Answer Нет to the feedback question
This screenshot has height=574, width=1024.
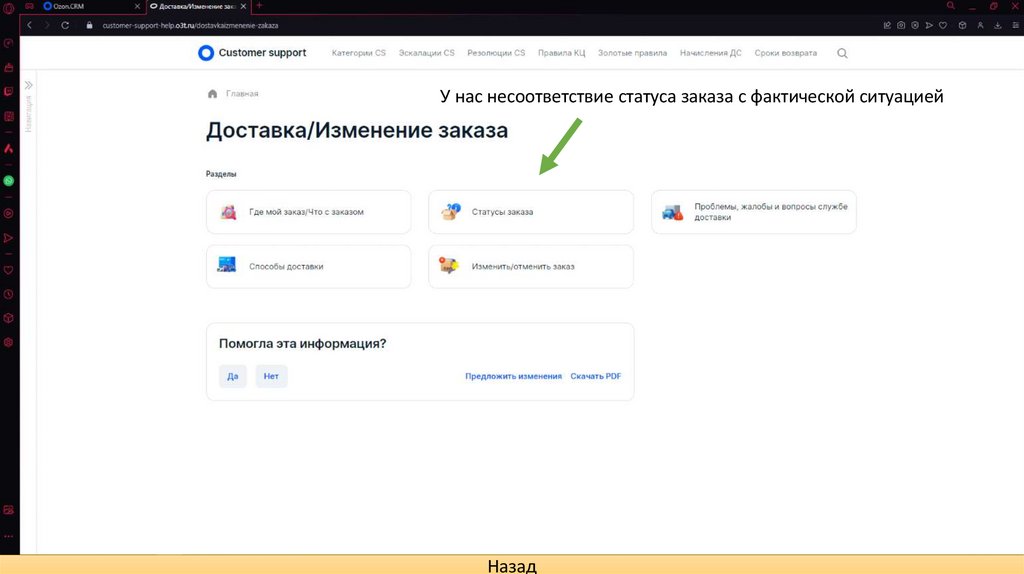(x=271, y=376)
